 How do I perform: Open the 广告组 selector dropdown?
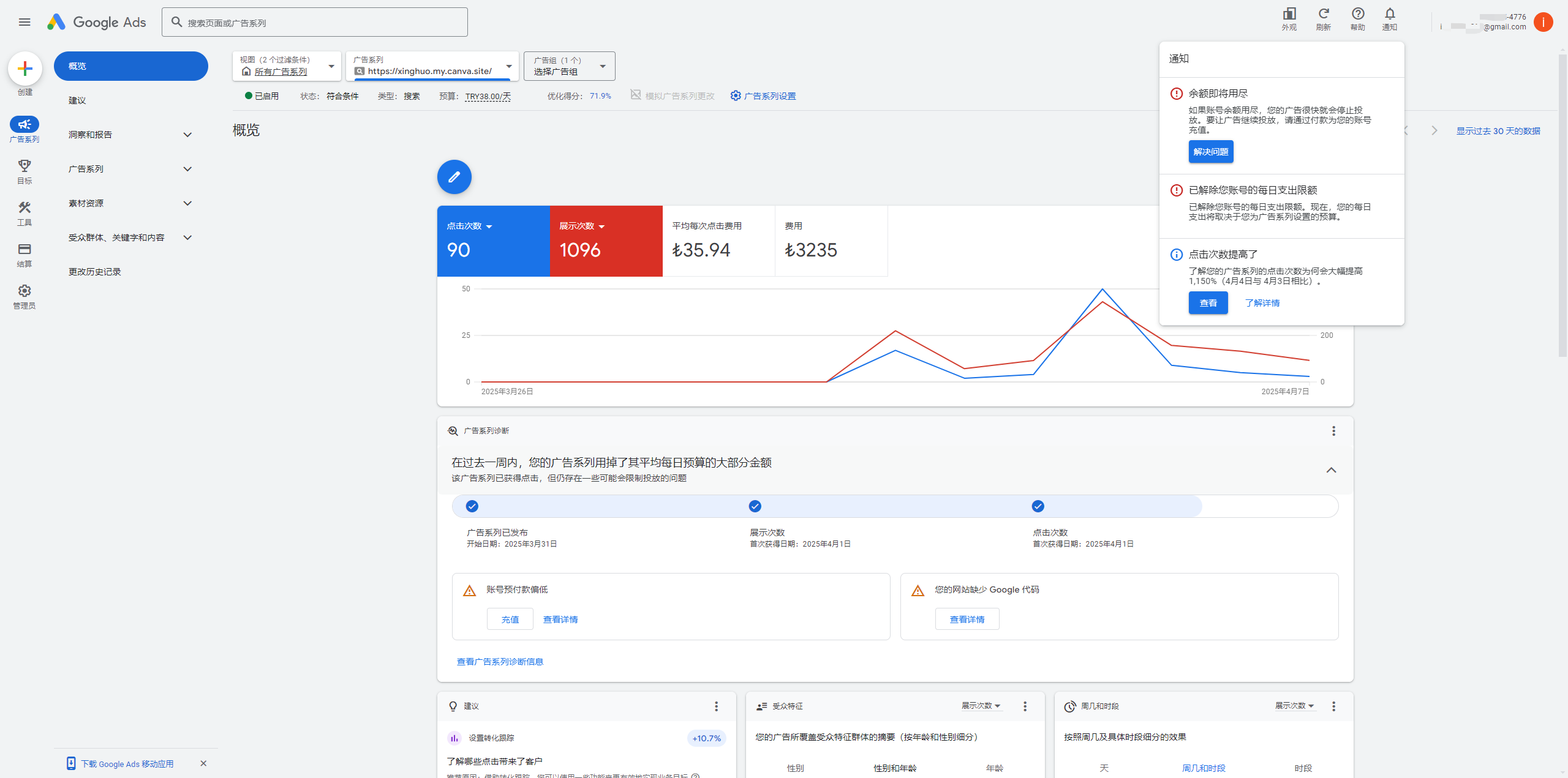coord(570,66)
